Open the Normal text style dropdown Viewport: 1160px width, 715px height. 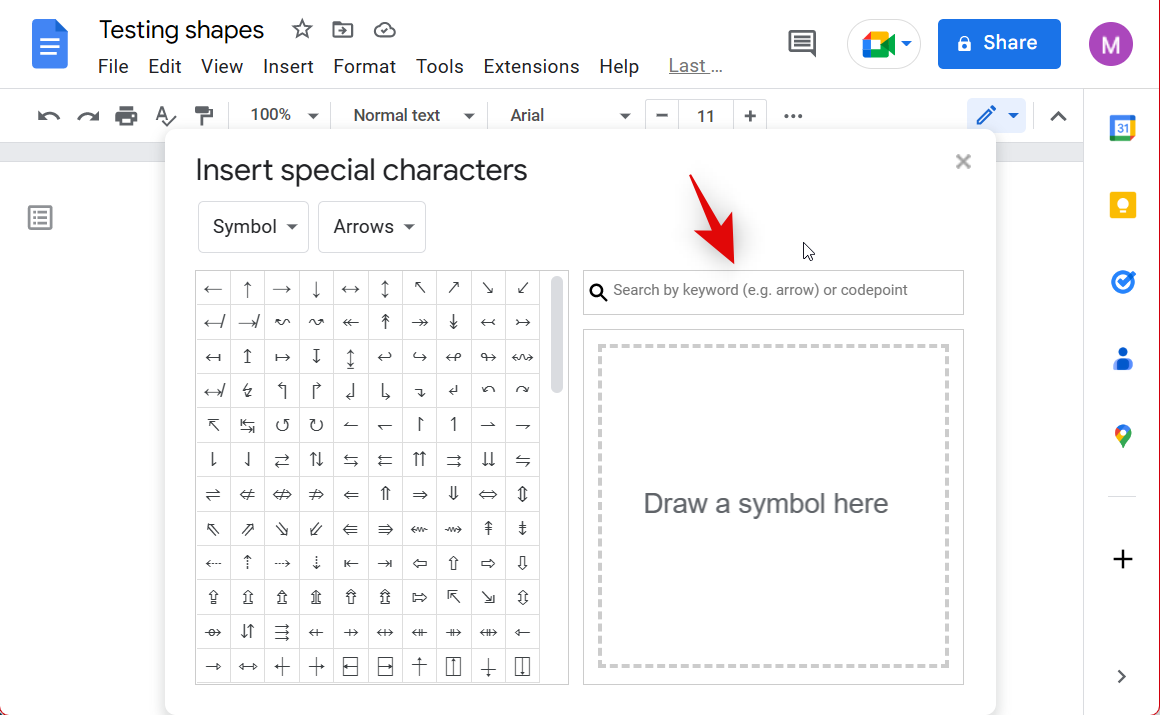pyautogui.click(x=413, y=115)
